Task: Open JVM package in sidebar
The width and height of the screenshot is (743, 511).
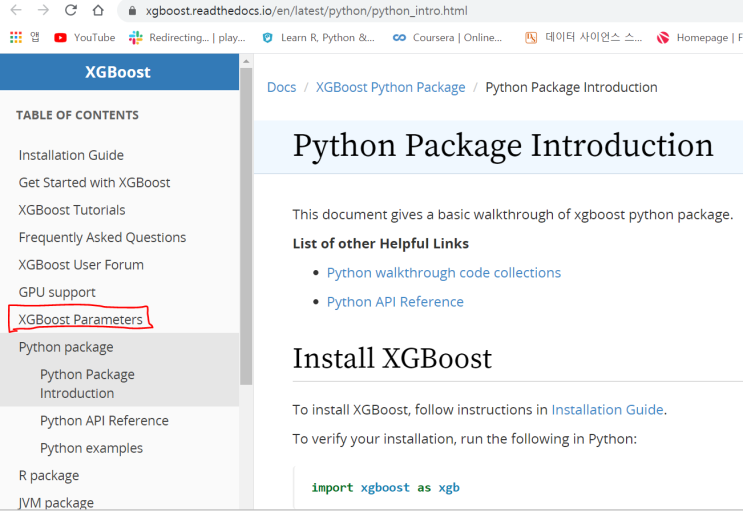Action: tap(56, 502)
